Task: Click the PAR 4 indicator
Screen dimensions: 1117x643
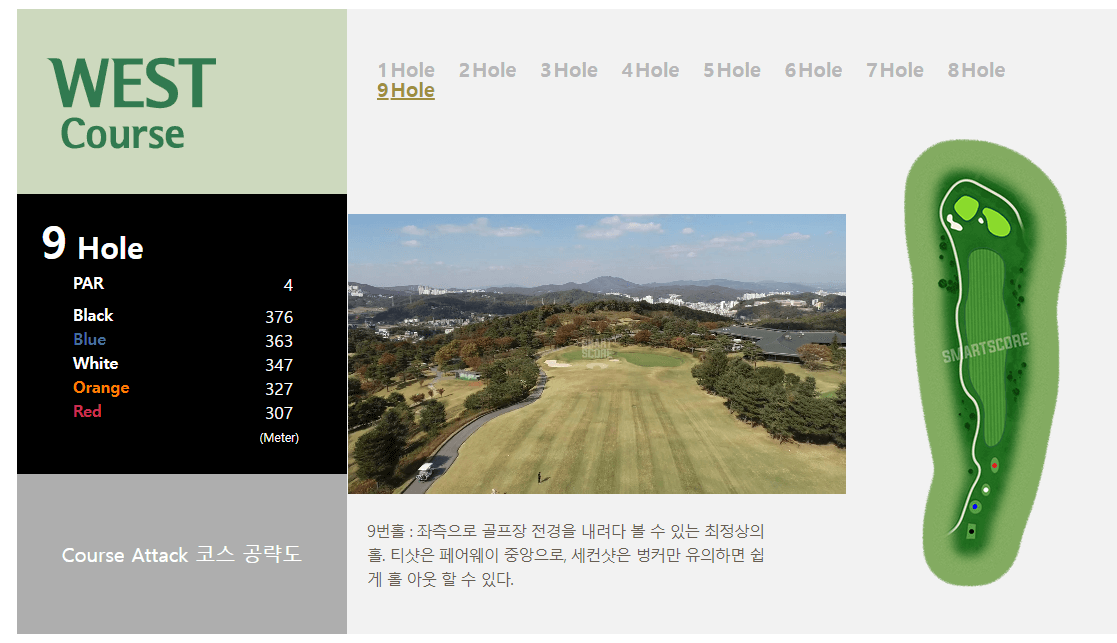Action: [180, 284]
